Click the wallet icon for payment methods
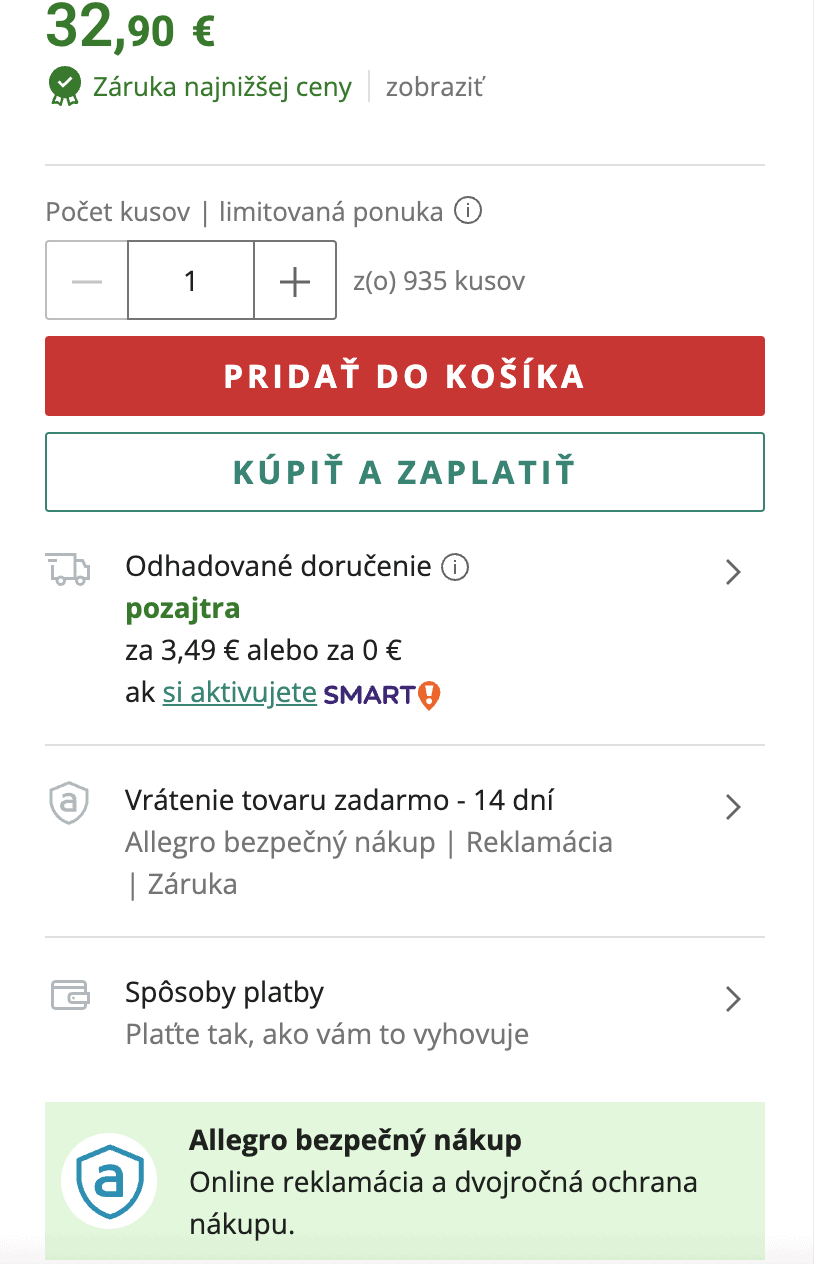Viewport: 814px width, 1264px height. pyautogui.click(x=69, y=995)
